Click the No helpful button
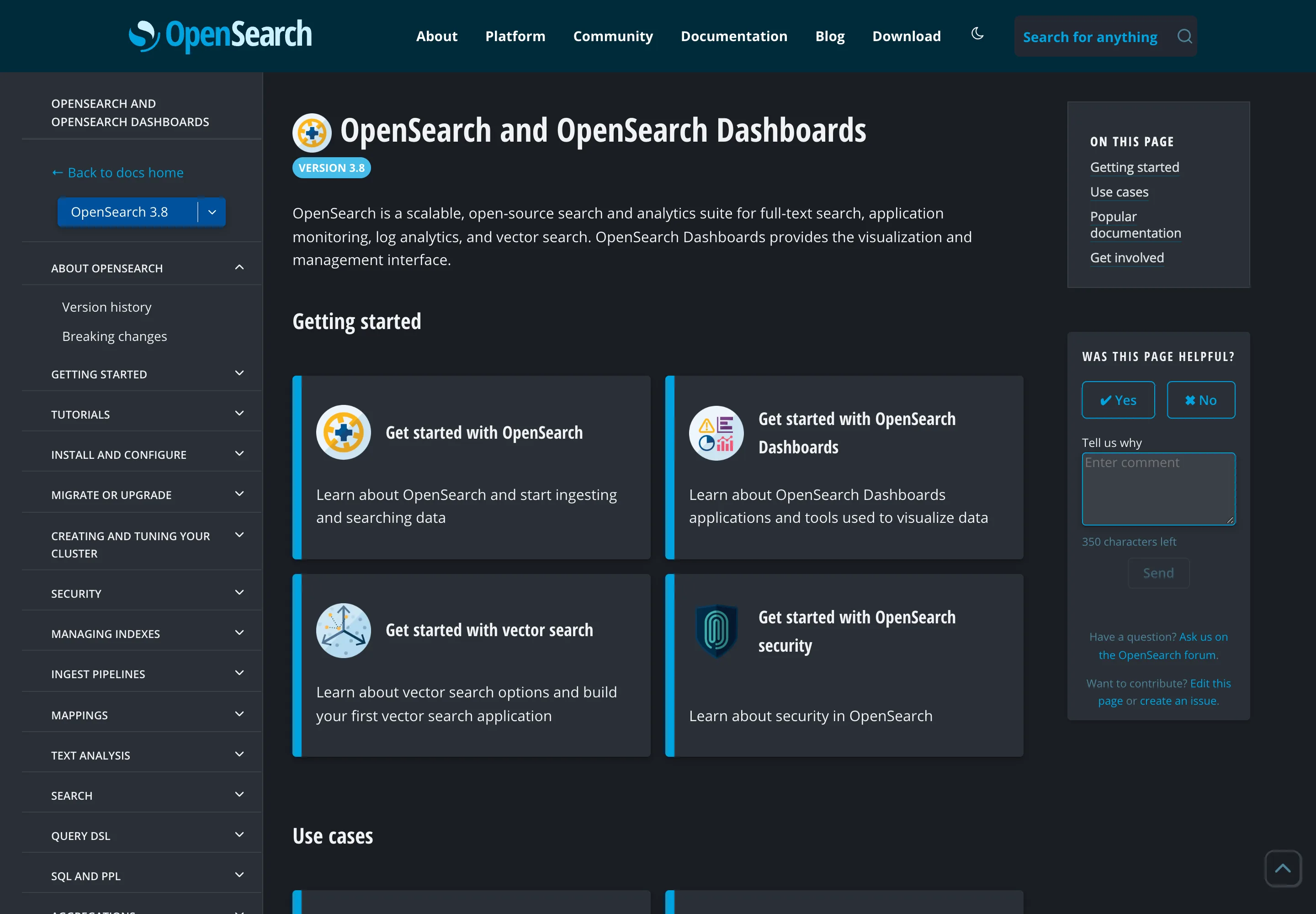Image resolution: width=1316 pixels, height=914 pixels. 1201,400
